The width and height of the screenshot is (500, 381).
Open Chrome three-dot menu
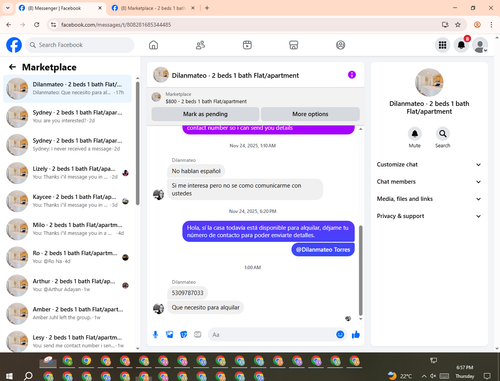[x=491, y=25]
